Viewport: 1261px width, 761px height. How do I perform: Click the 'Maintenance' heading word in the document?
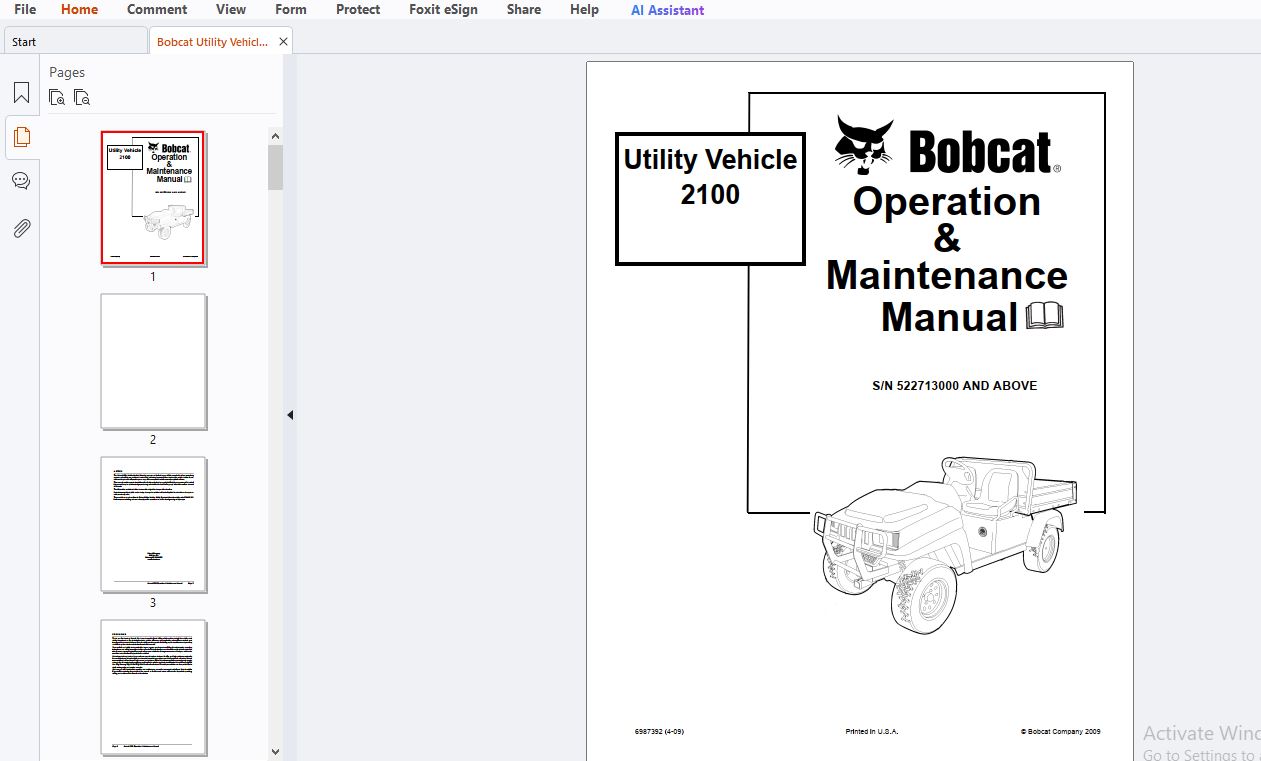[x=947, y=275]
